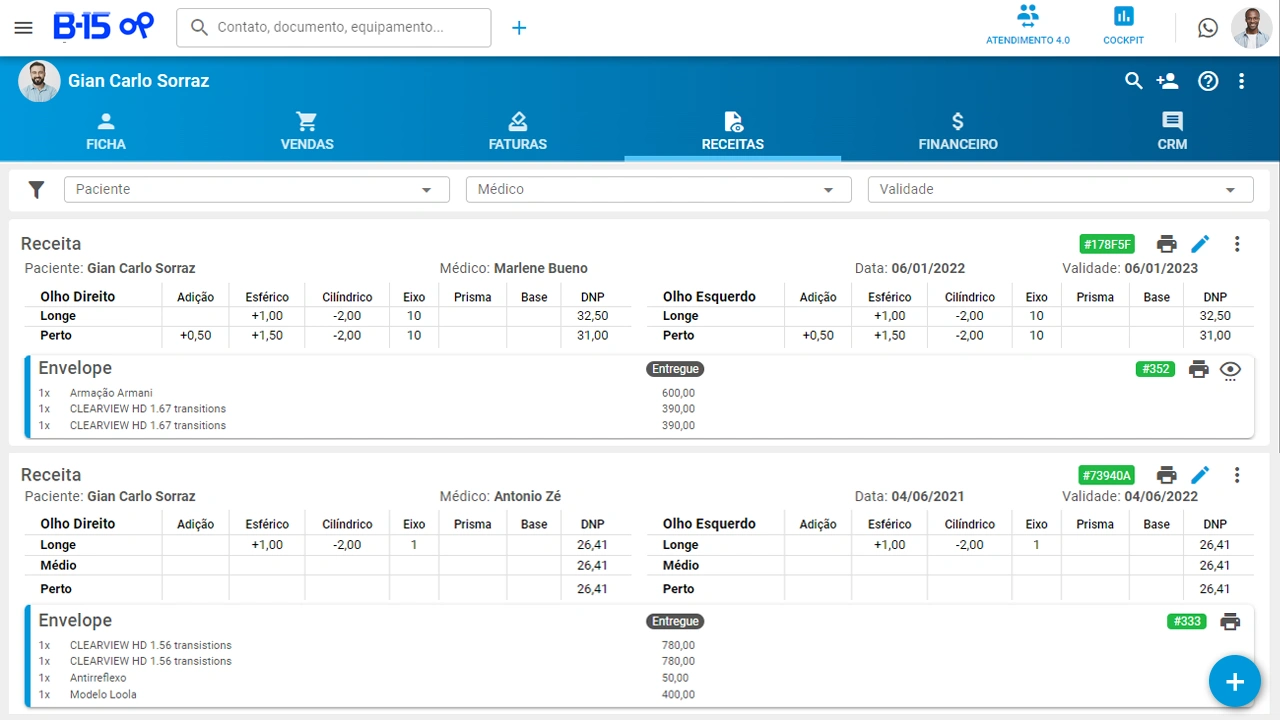Expand the Médico filter dropdown
This screenshot has width=1280, height=720.
click(x=658, y=189)
